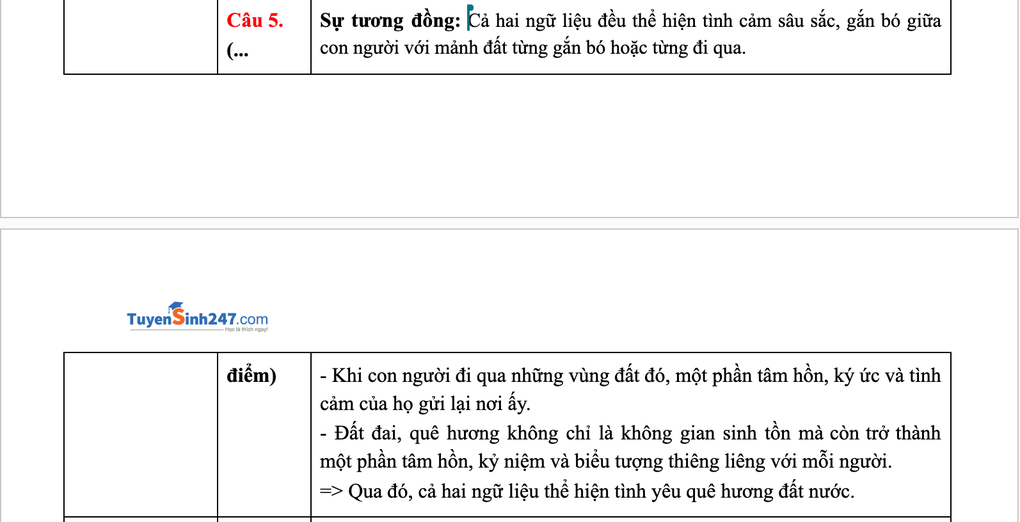Click the bold "Sự tương đồng:" heading
The image size is (1020, 522).
pyautogui.click(x=389, y=21)
